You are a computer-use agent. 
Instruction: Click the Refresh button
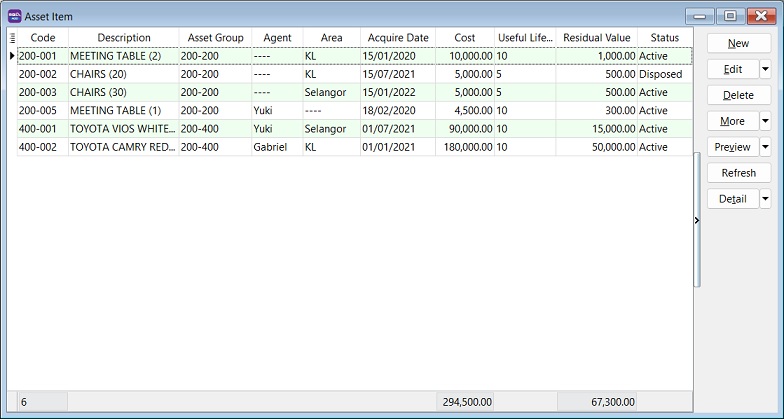(x=738, y=173)
